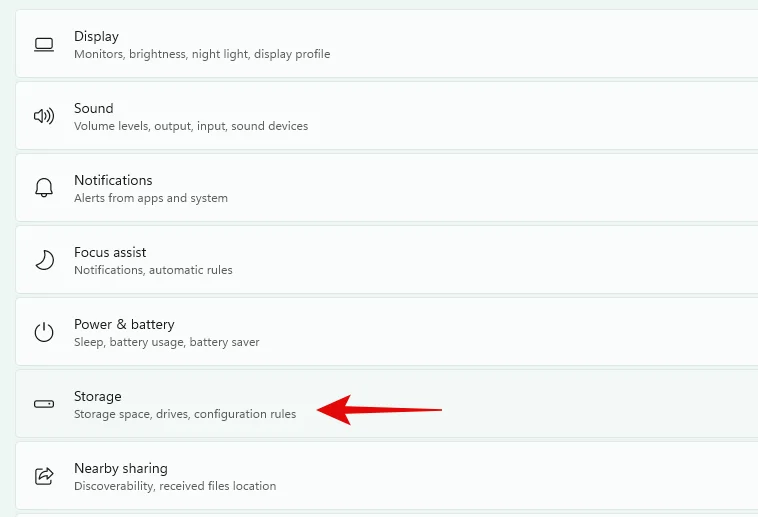Click 'Volume levels, output, input' description
758x517 pixels.
click(150, 126)
